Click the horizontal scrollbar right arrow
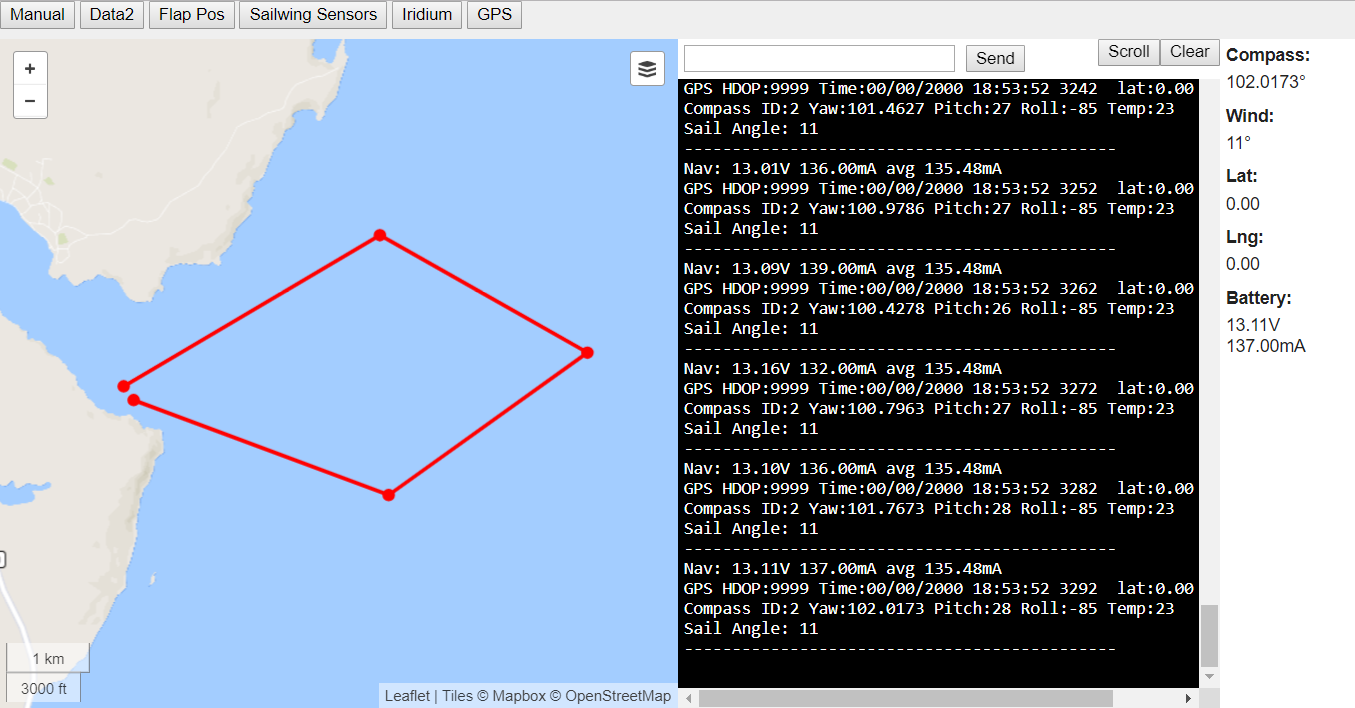The image size is (1355, 708). (1188, 698)
